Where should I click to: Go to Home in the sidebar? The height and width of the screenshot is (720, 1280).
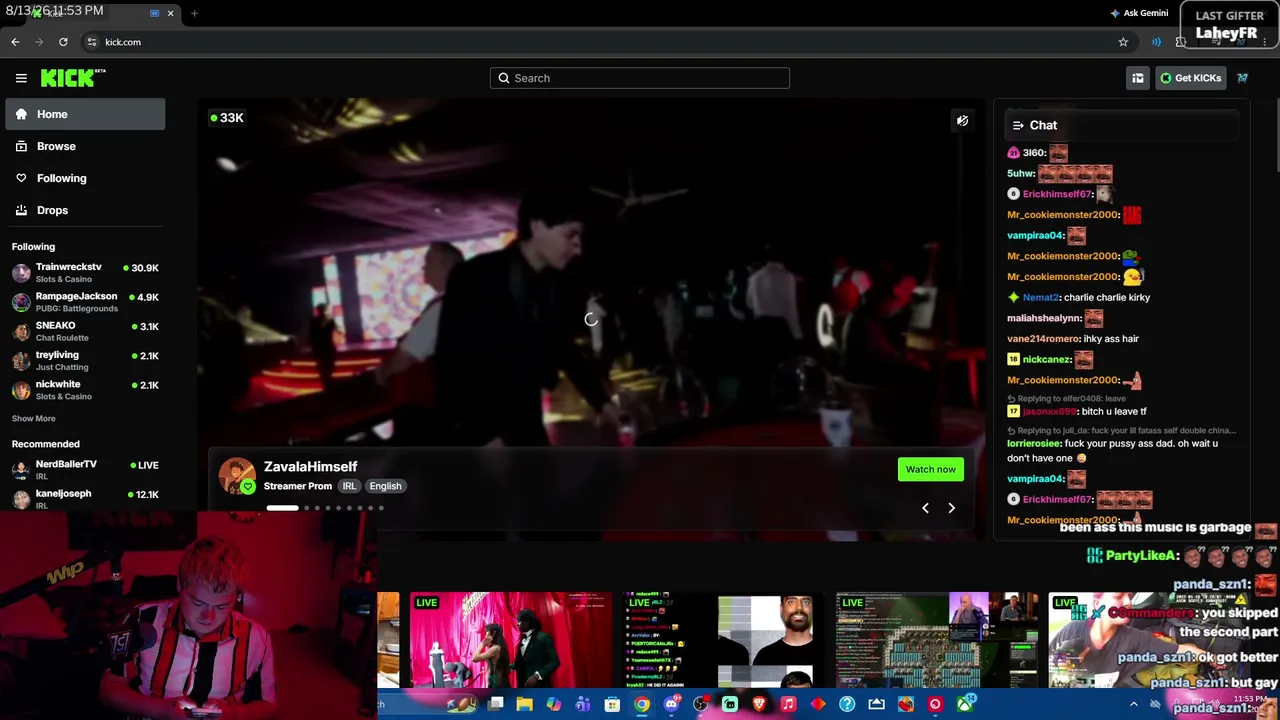(x=85, y=114)
